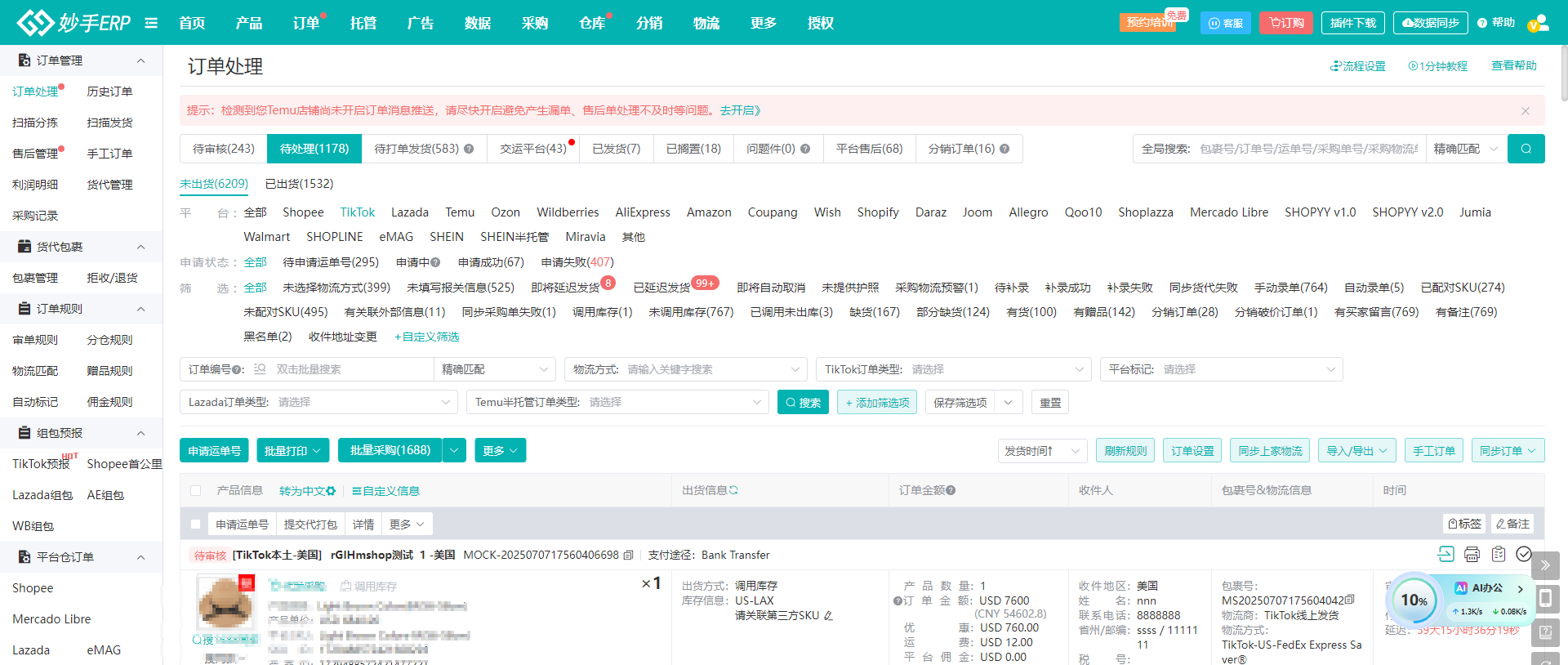The width and height of the screenshot is (1568, 665).
Task: Click the double-chevron icon on the floating side panel
Action: 1545,565
